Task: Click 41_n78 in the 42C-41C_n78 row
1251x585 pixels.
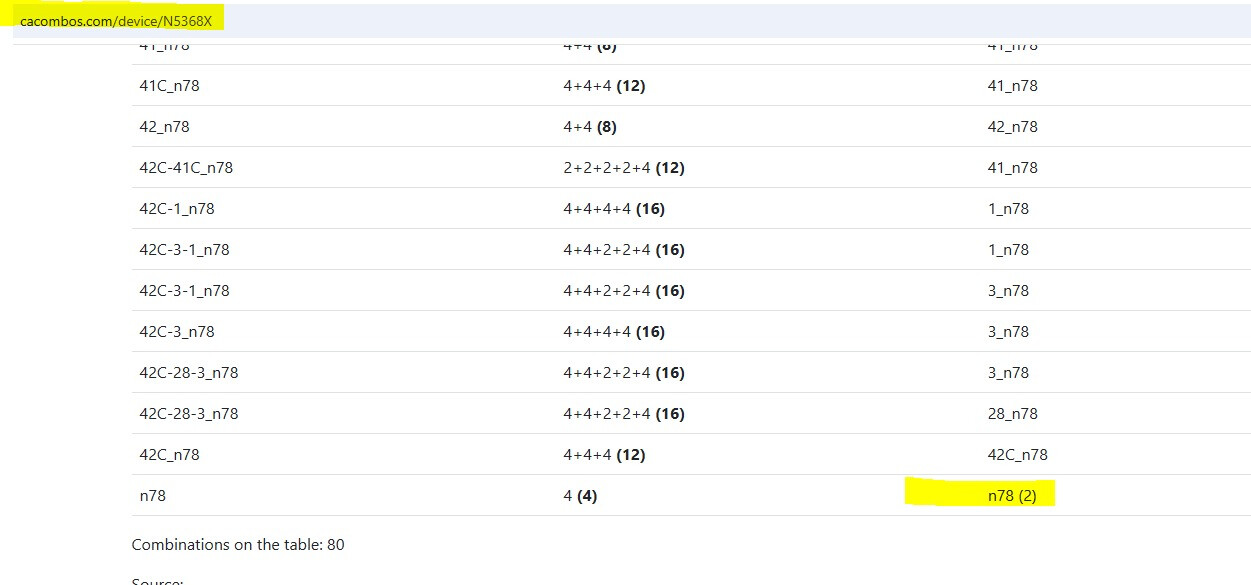Action: [1012, 168]
